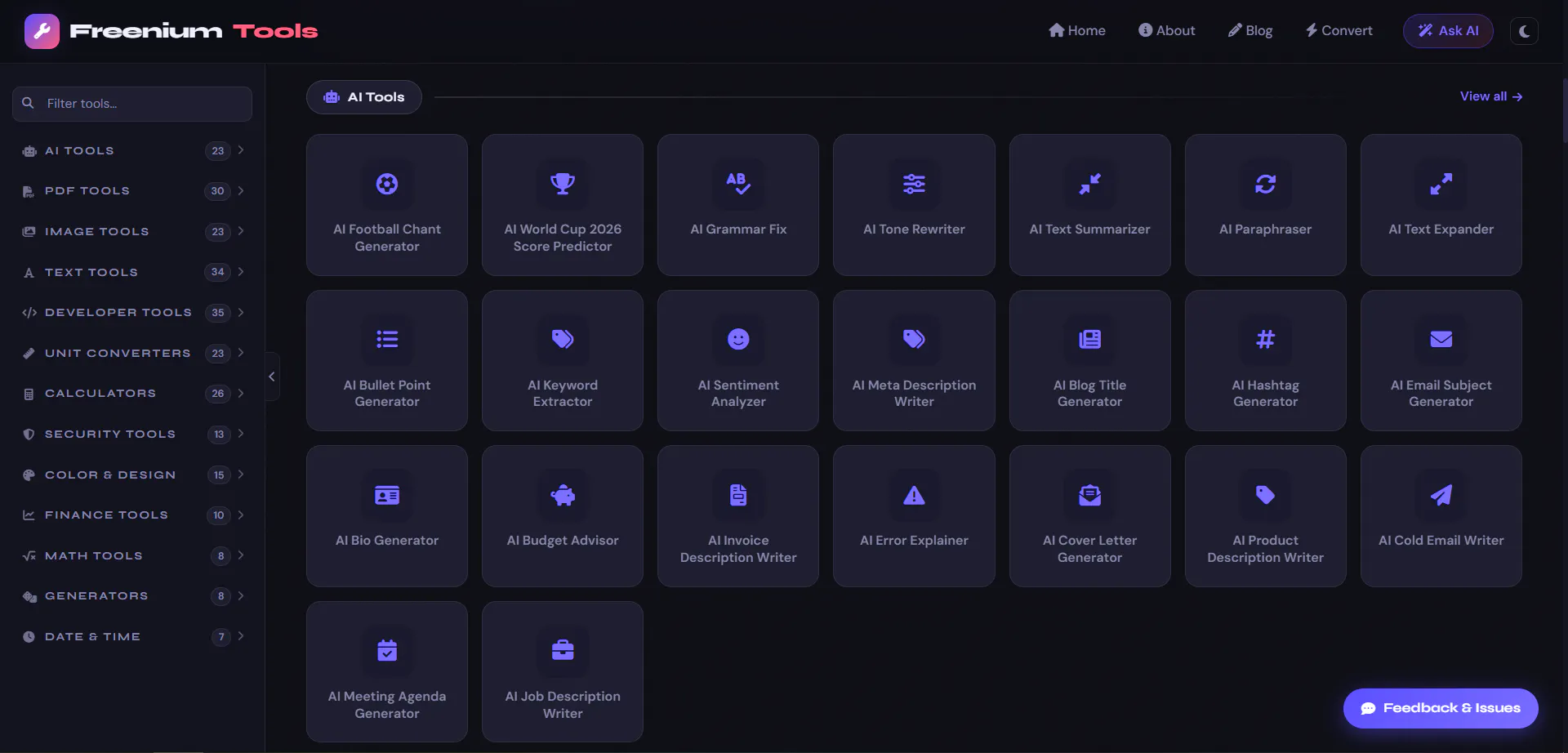Open the AI Cover Letter Generator envelope icon

[x=1089, y=495]
